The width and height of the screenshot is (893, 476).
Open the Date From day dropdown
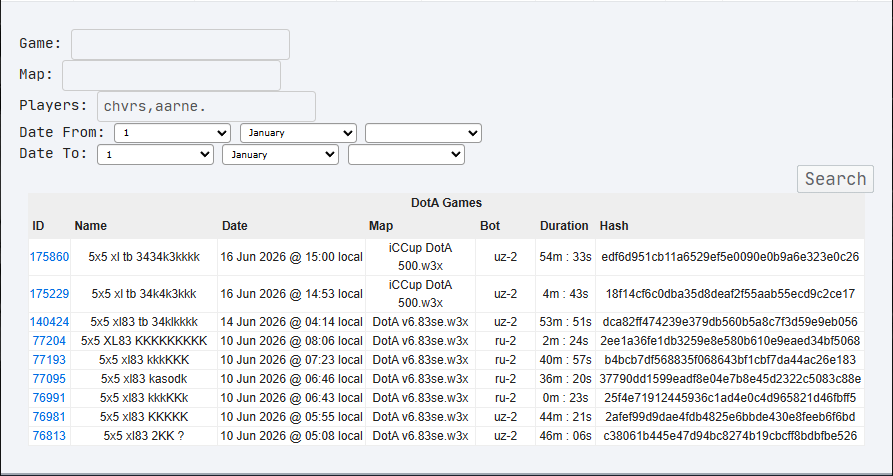coord(173,133)
